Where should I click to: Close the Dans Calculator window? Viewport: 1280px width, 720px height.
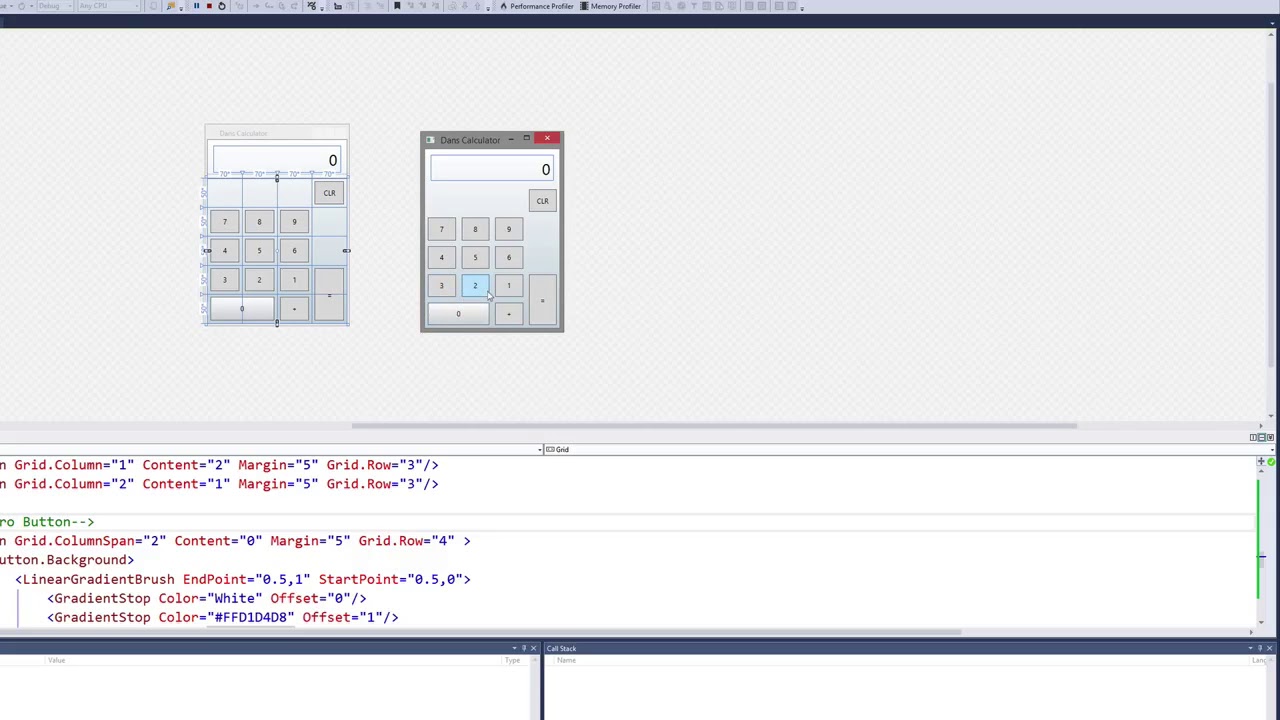[x=547, y=139]
